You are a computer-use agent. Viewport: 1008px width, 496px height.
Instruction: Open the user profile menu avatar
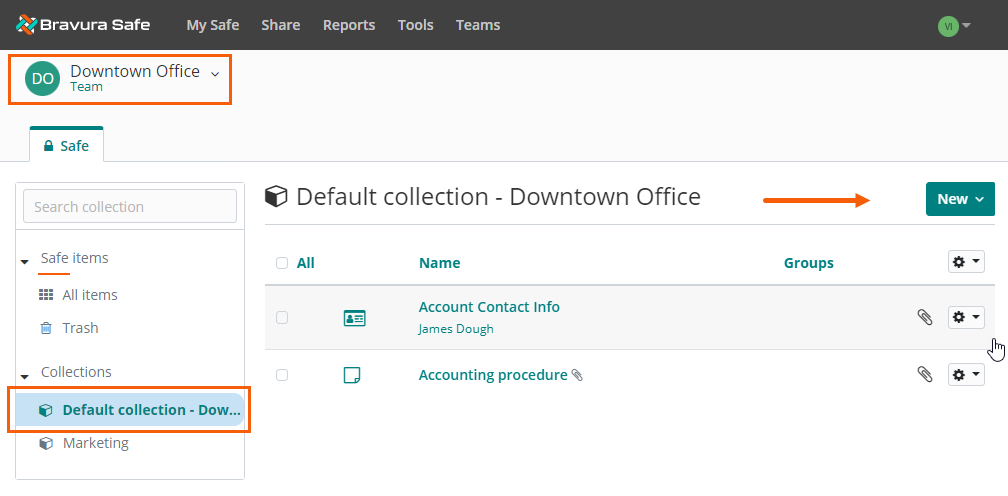click(x=948, y=26)
